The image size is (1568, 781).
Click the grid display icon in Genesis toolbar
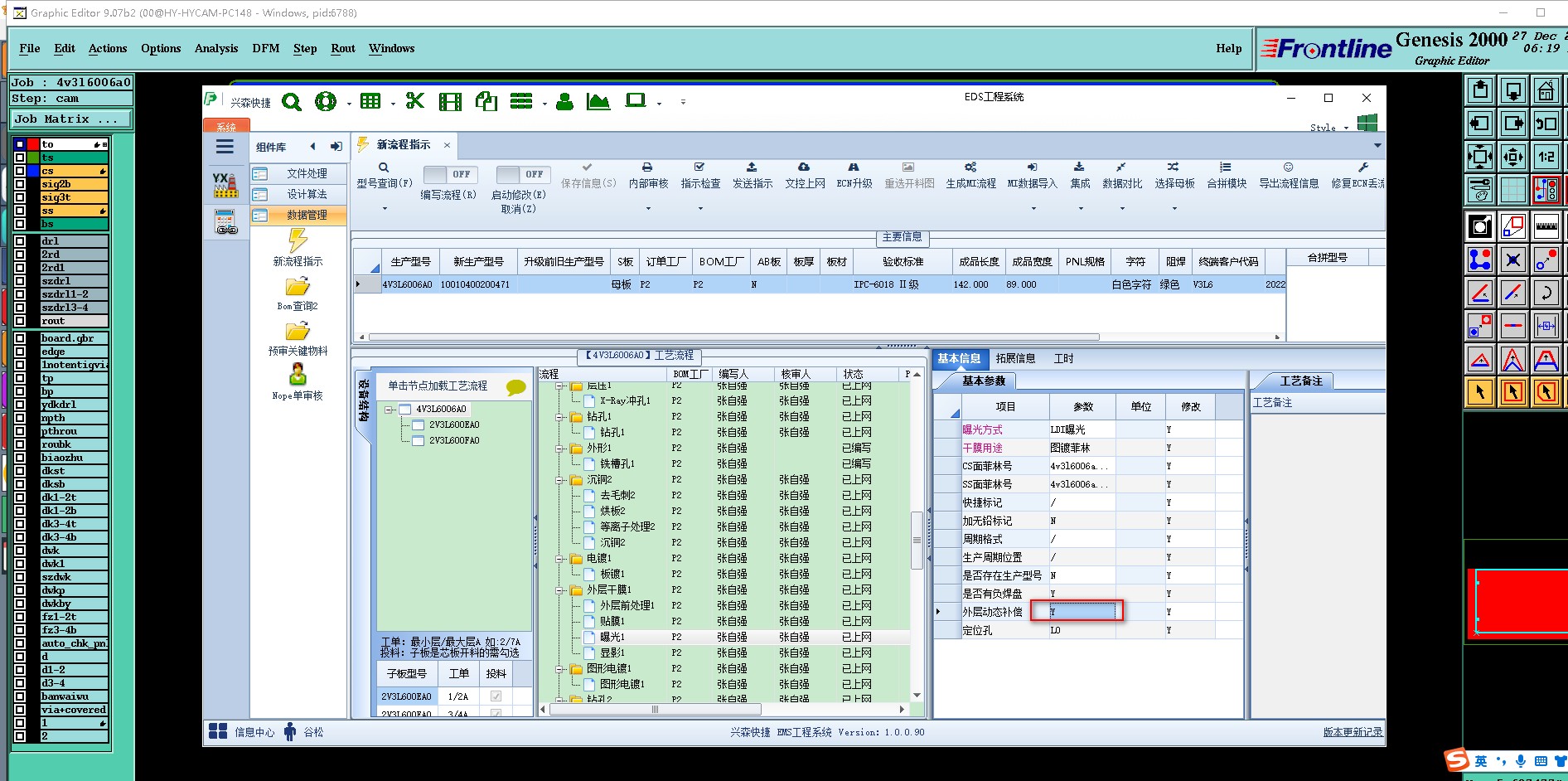click(x=1512, y=190)
